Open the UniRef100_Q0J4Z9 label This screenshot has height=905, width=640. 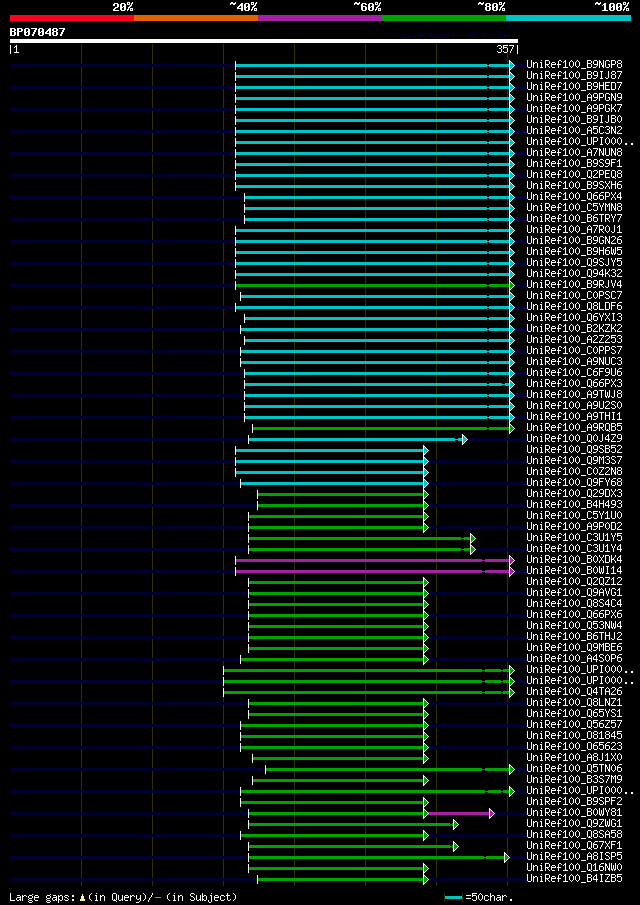point(574,439)
